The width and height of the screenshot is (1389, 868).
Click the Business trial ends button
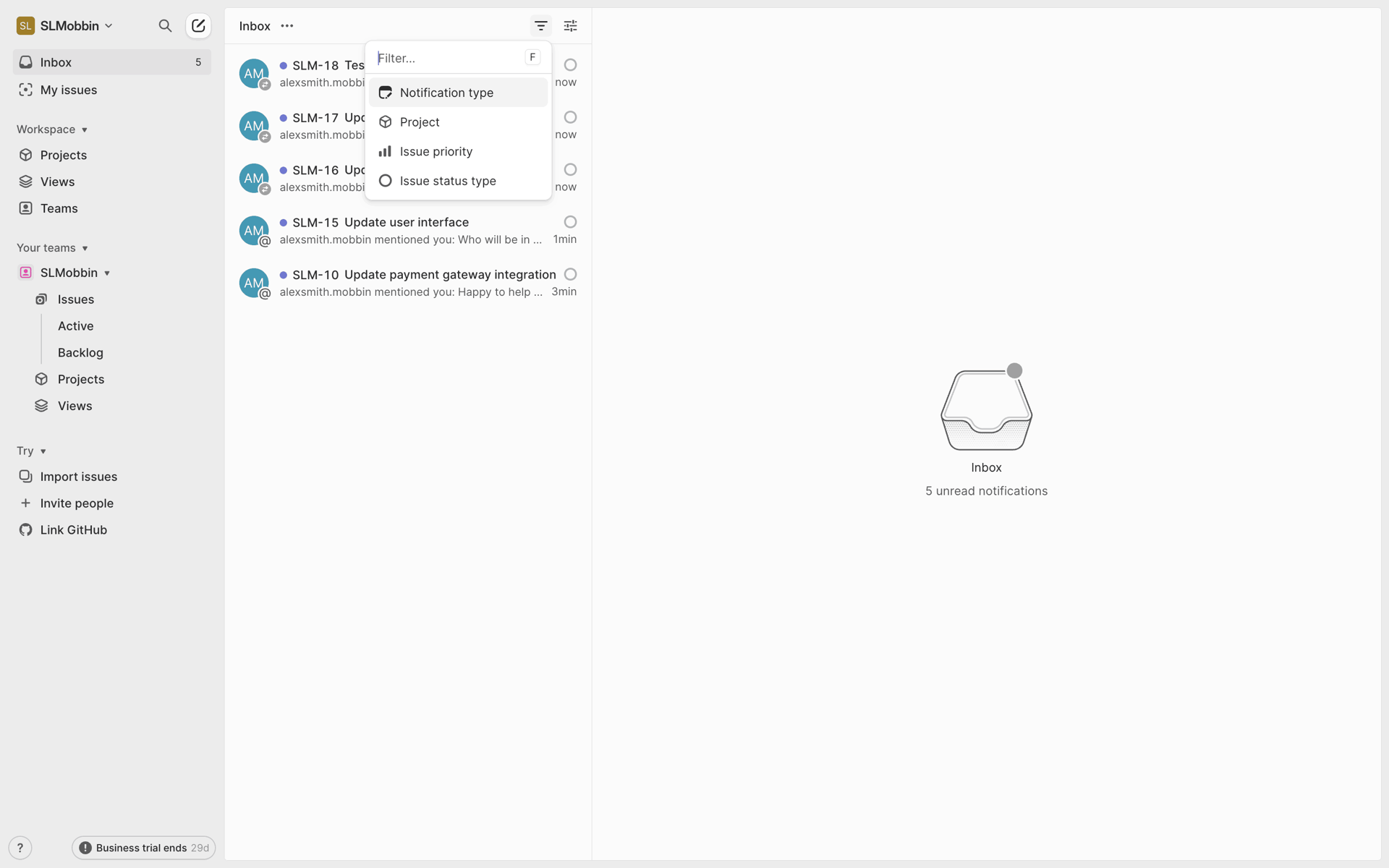point(144,848)
